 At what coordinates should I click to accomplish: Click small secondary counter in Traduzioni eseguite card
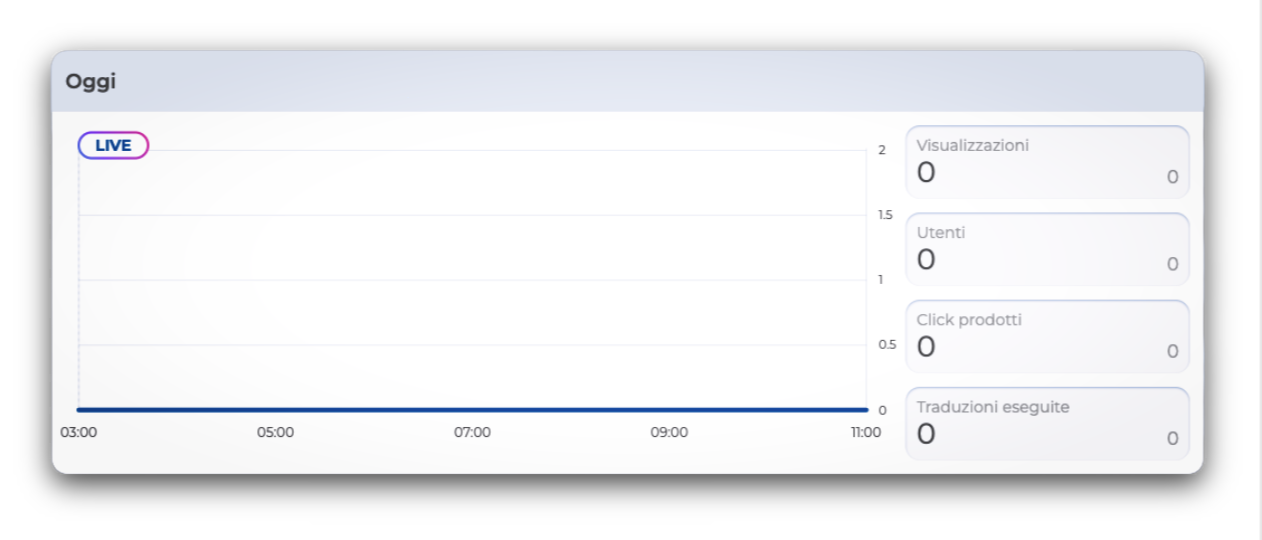[1172, 439]
